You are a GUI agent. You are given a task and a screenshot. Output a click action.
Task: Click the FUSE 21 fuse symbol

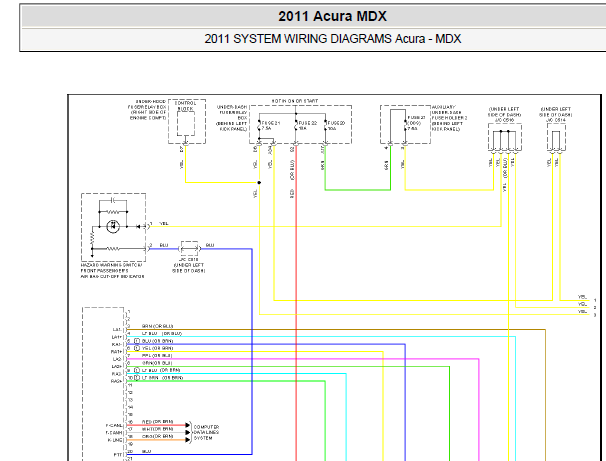259,125
